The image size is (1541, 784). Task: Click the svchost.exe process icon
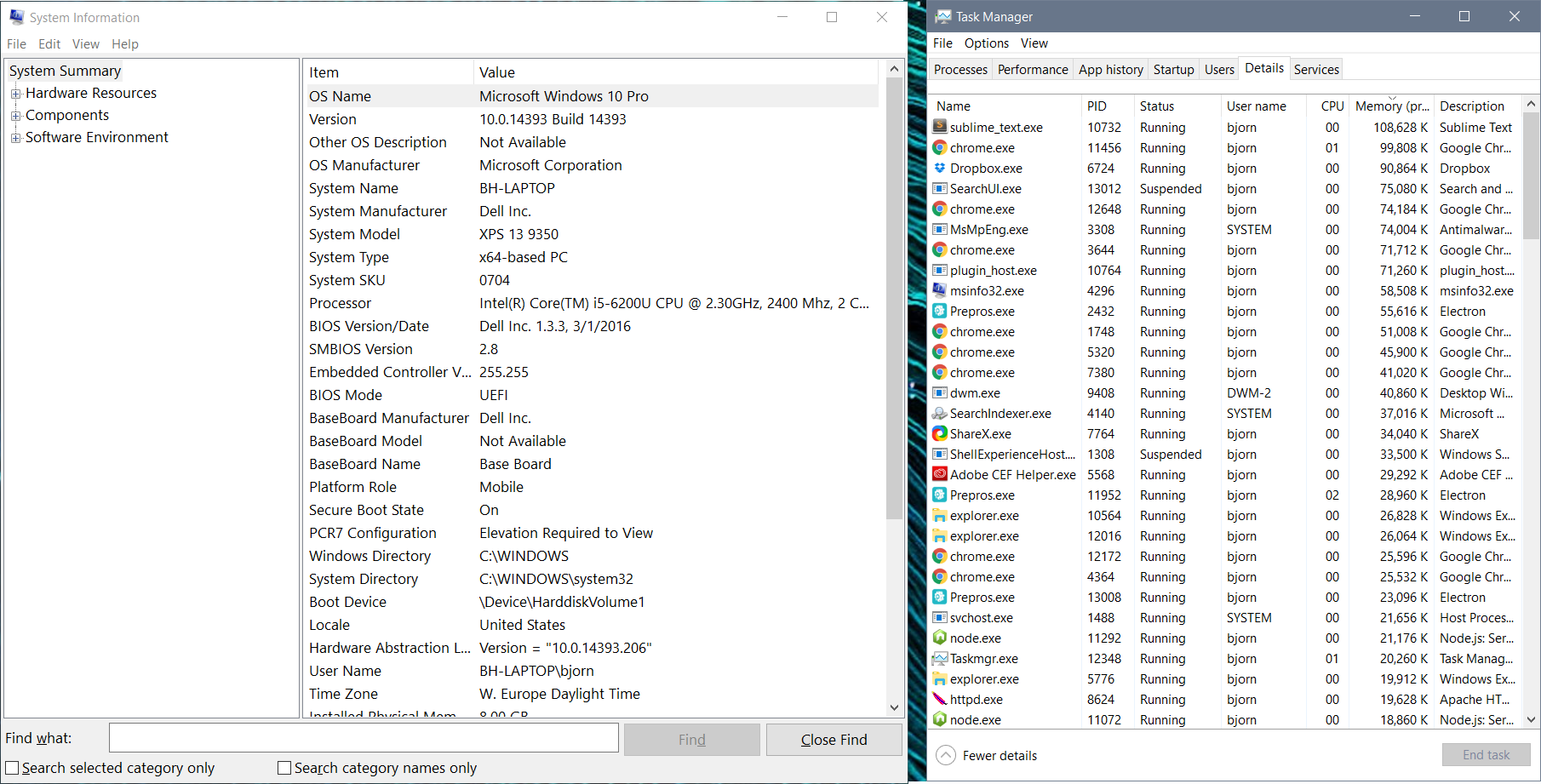(939, 617)
